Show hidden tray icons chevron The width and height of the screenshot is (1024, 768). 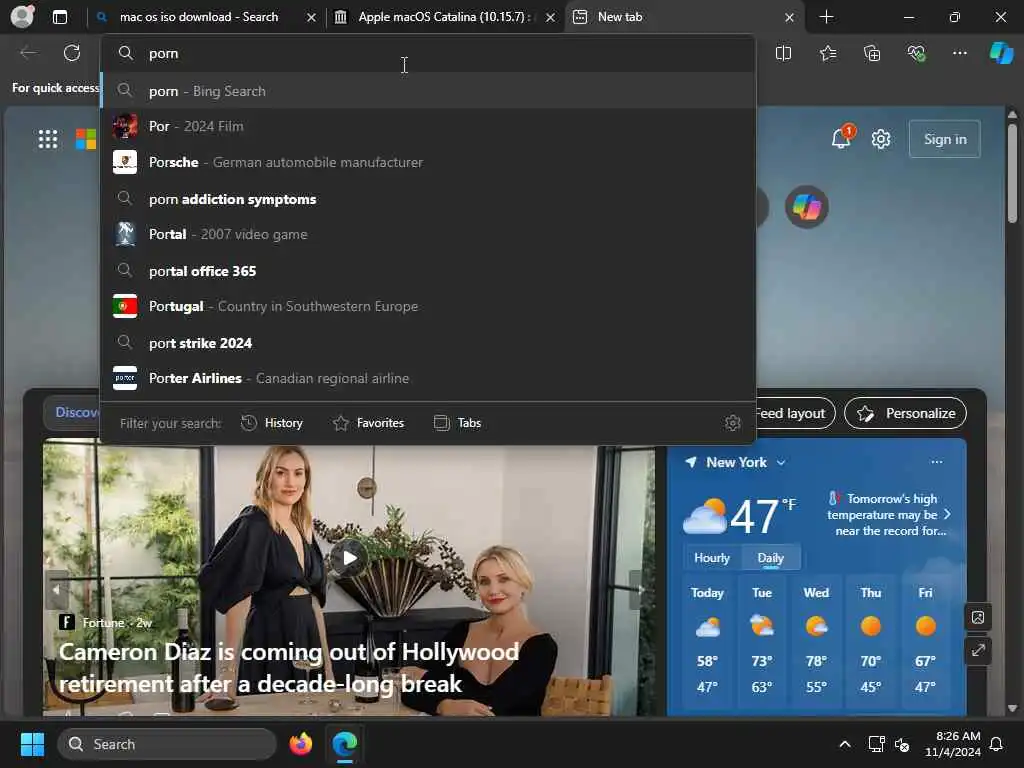(x=844, y=744)
